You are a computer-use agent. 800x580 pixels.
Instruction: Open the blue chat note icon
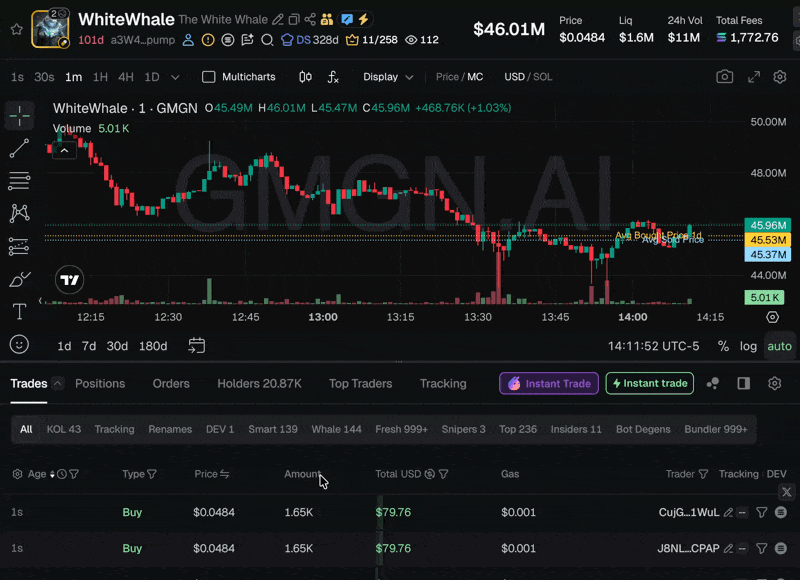[x=347, y=20]
